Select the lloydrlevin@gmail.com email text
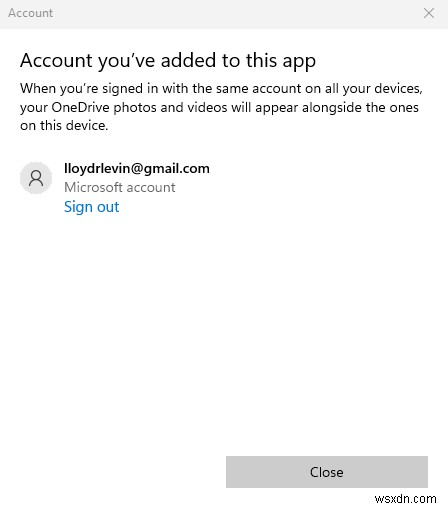The image size is (448, 509). (137, 168)
